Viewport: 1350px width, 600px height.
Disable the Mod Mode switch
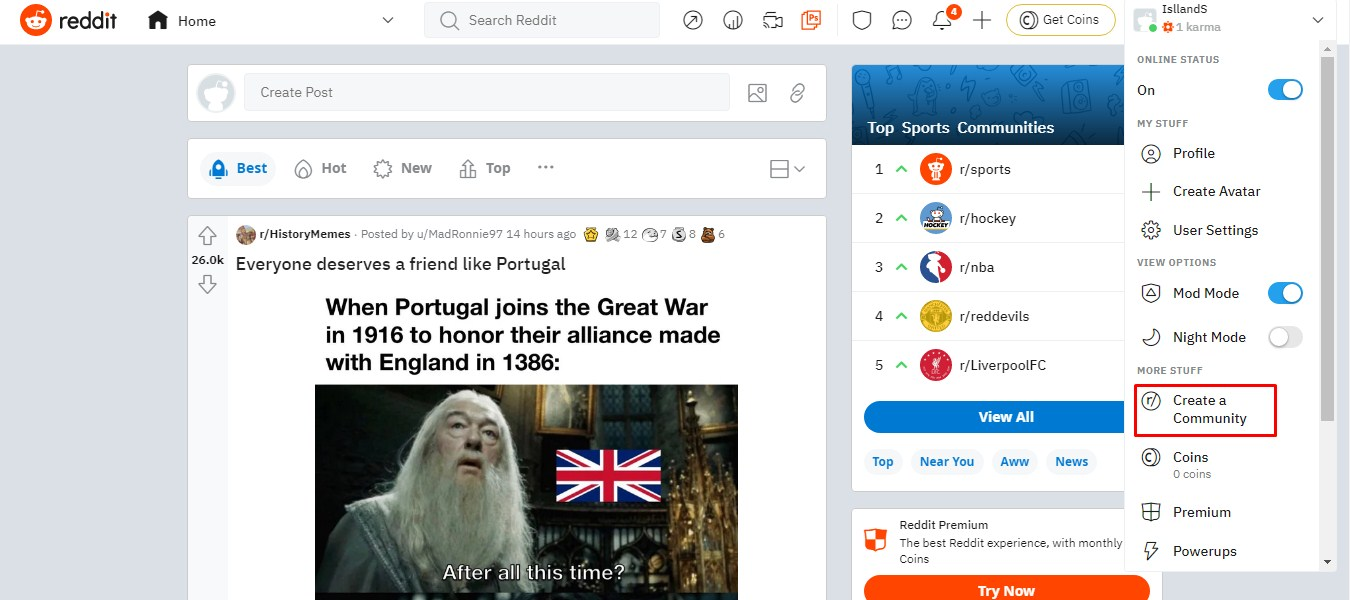coord(1285,293)
